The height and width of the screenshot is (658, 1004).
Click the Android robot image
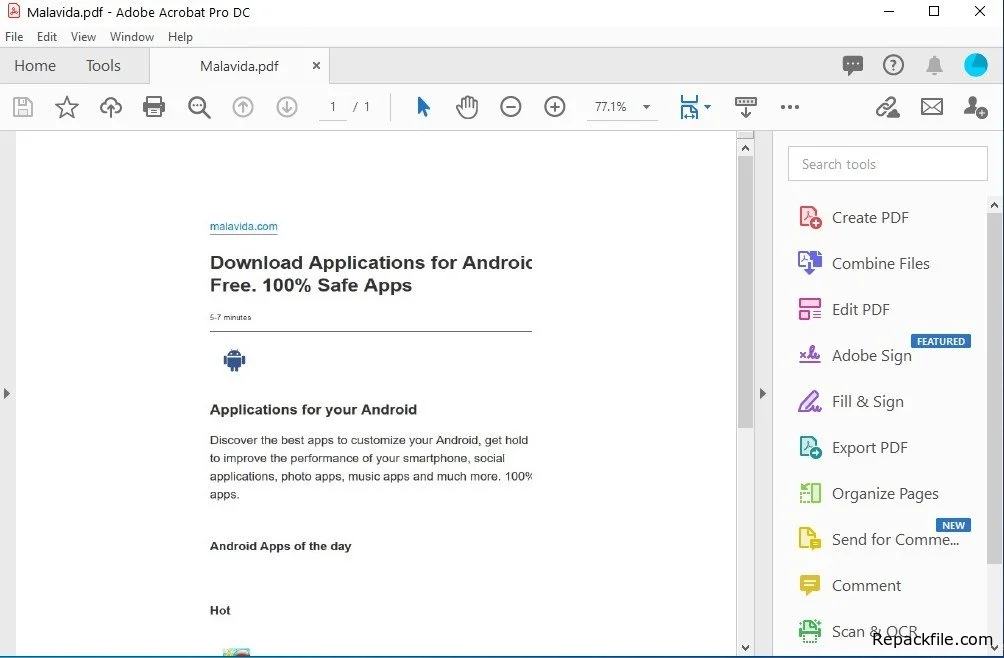234,360
